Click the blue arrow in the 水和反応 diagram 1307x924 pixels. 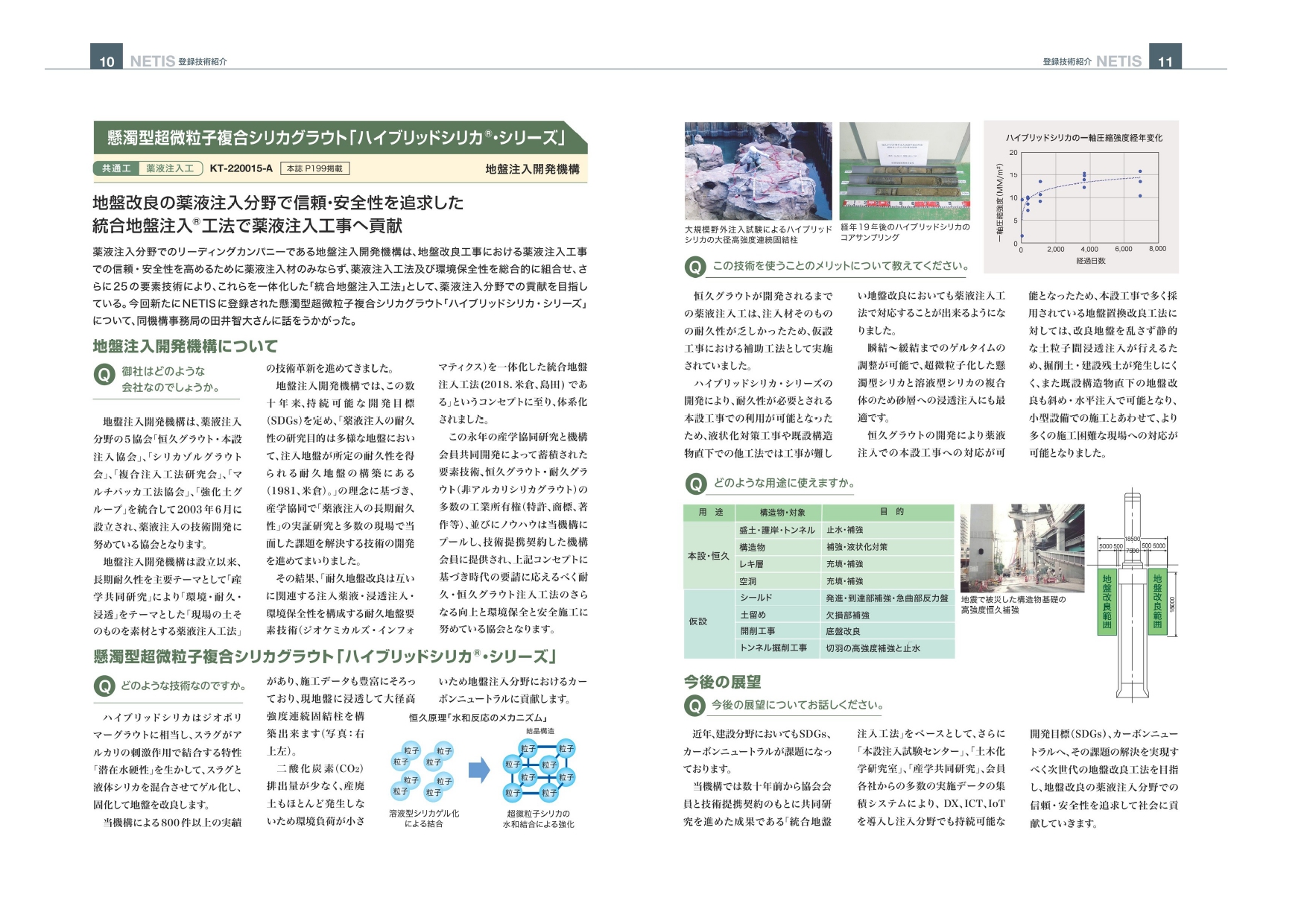point(479,770)
